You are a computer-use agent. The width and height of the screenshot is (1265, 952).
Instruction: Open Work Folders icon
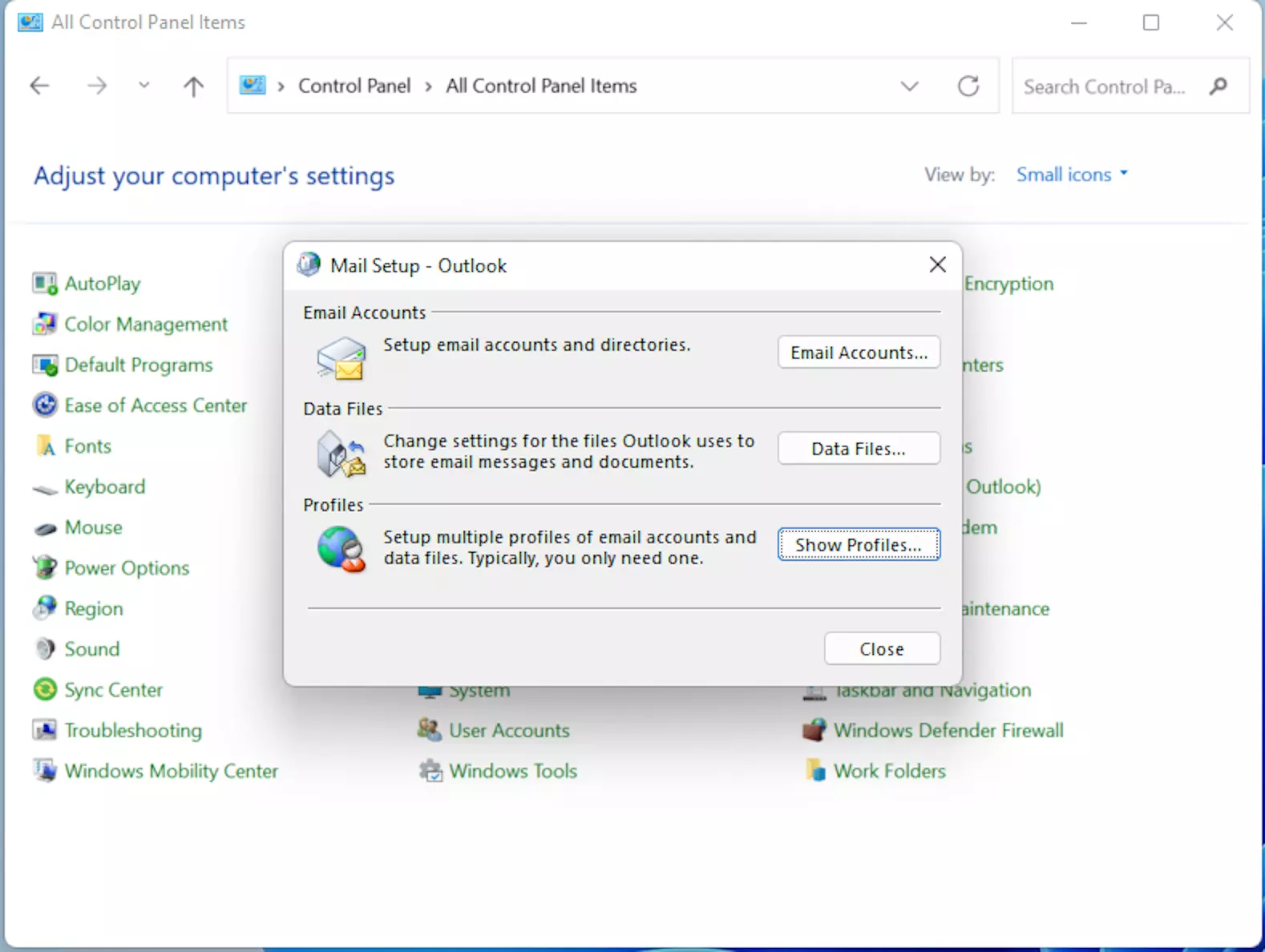[815, 771]
